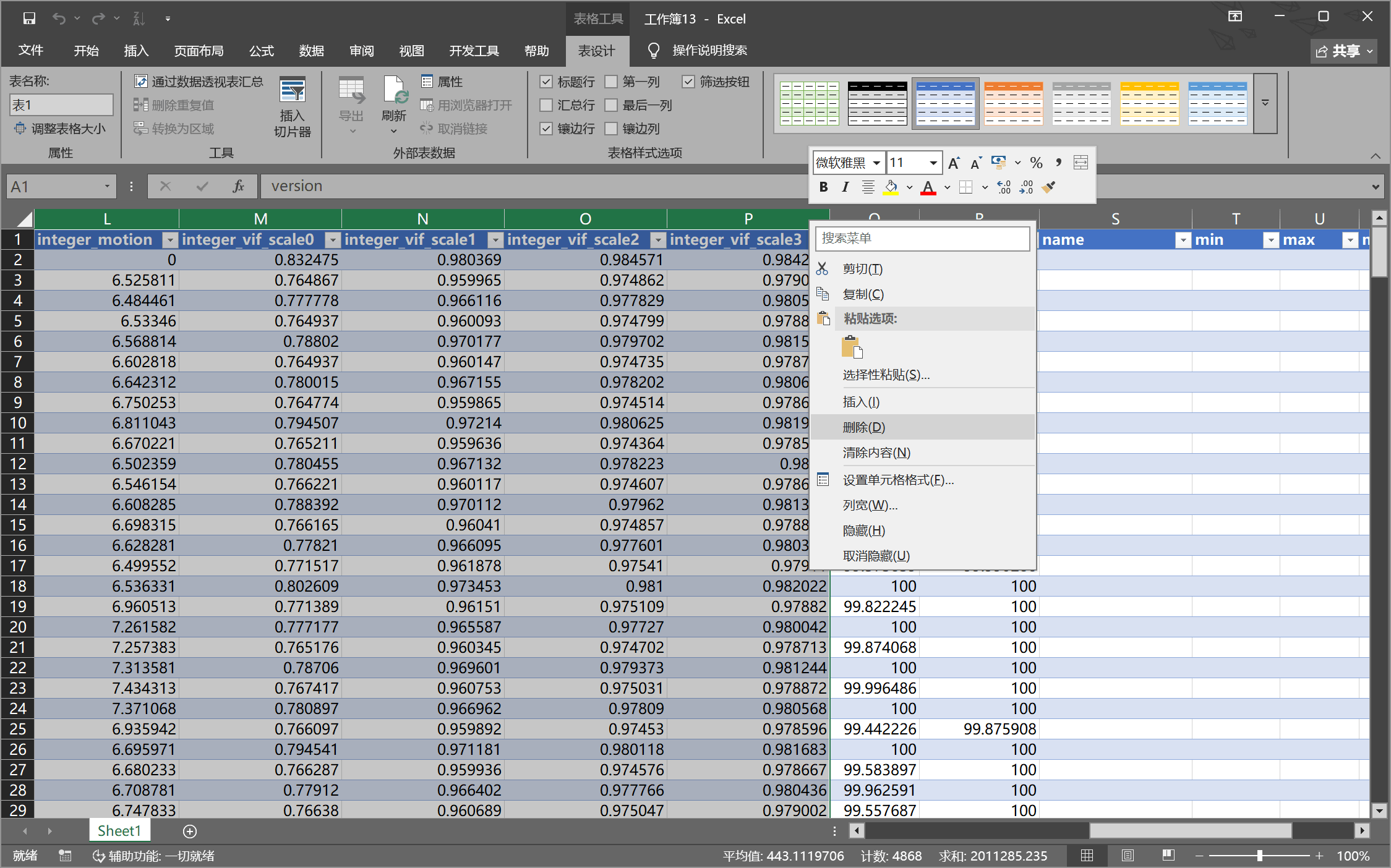This screenshot has height=868, width=1391.
Task: Choose Cut (剪切) from context menu
Action: (x=923, y=269)
